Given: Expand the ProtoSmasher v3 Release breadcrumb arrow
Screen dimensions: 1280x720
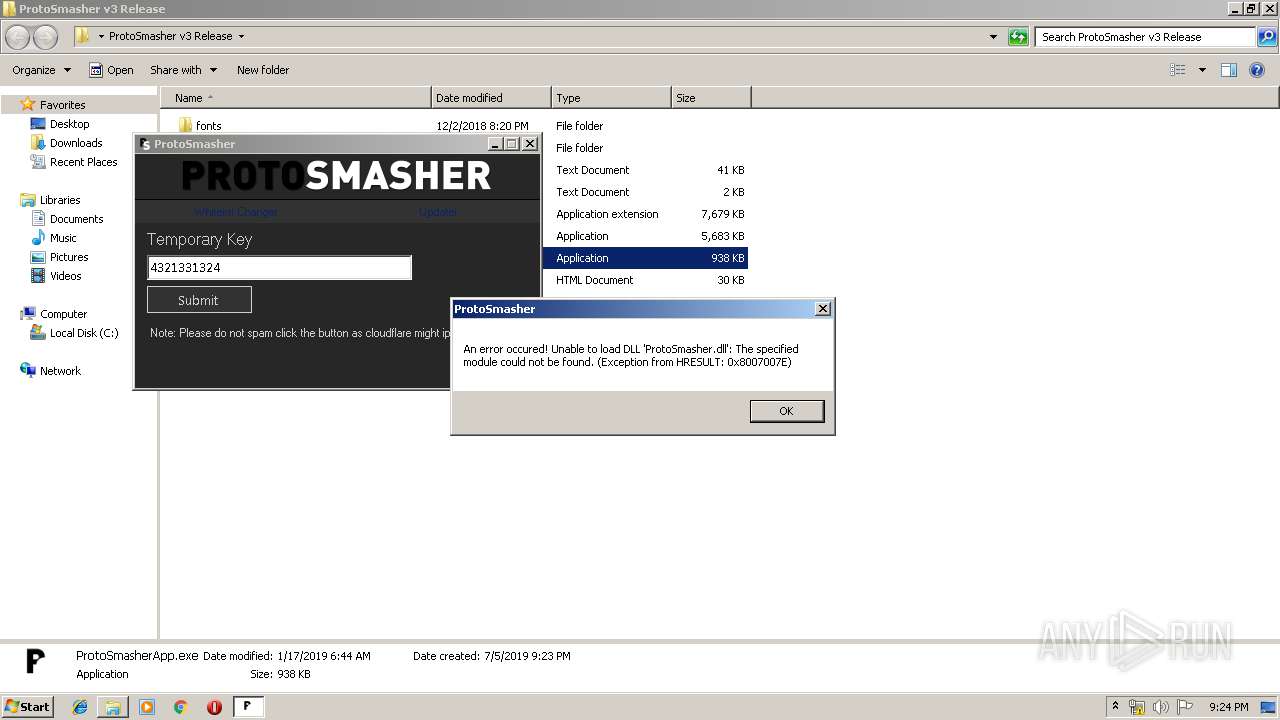Looking at the screenshot, I should [241, 36].
